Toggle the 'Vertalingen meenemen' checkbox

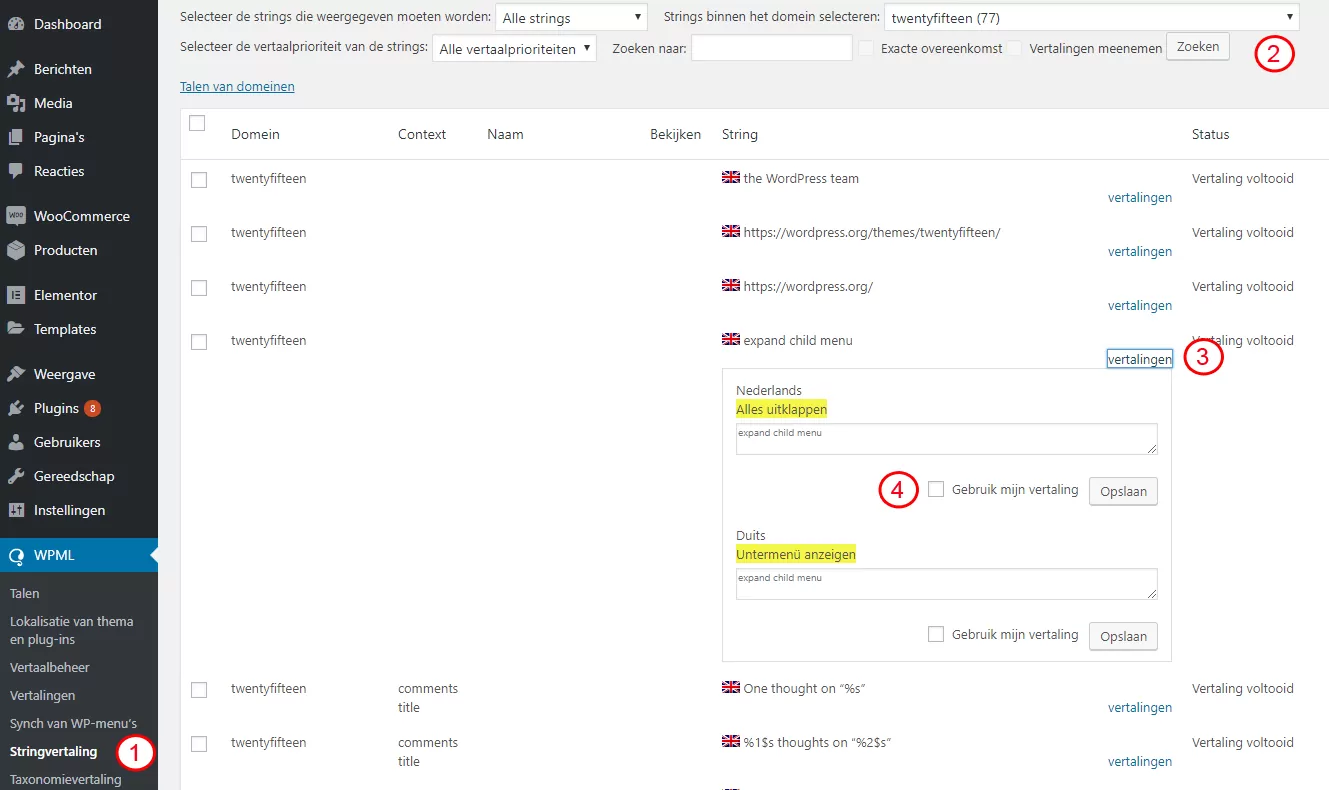pos(1014,48)
